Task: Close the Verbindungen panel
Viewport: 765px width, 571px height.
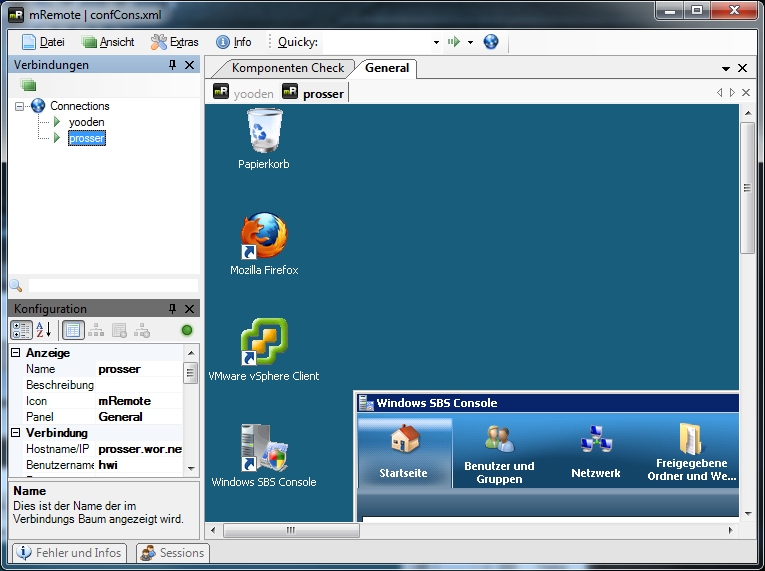Action: pyautogui.click(x=189, y=65)
